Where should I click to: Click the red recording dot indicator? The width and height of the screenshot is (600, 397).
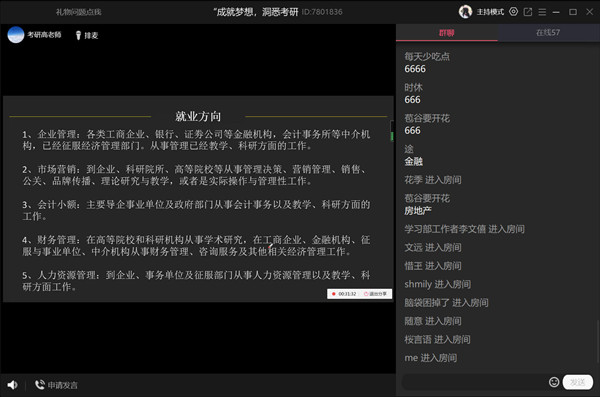click(334, 294)
